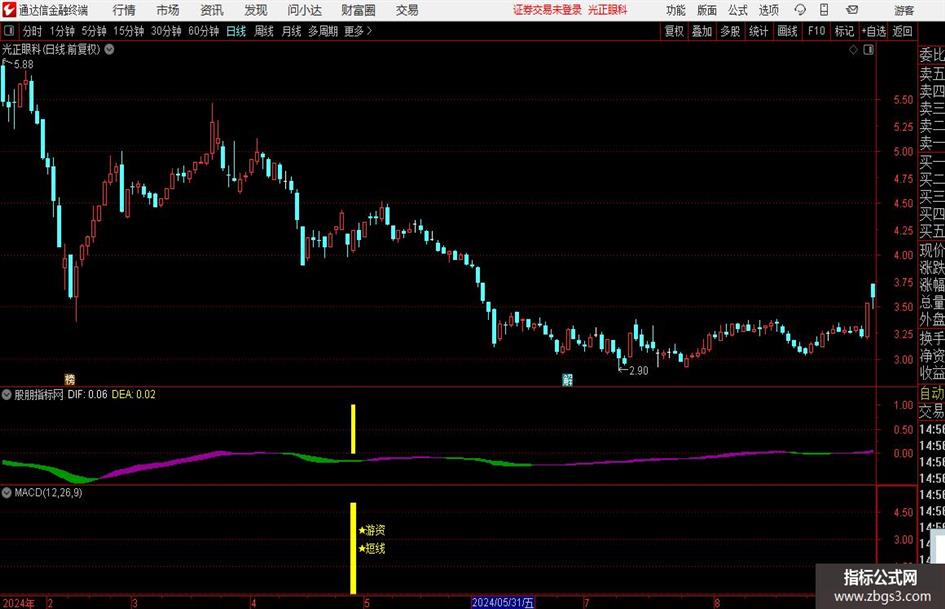
Task: Open the 功能 menu
Action: (676, 10)
